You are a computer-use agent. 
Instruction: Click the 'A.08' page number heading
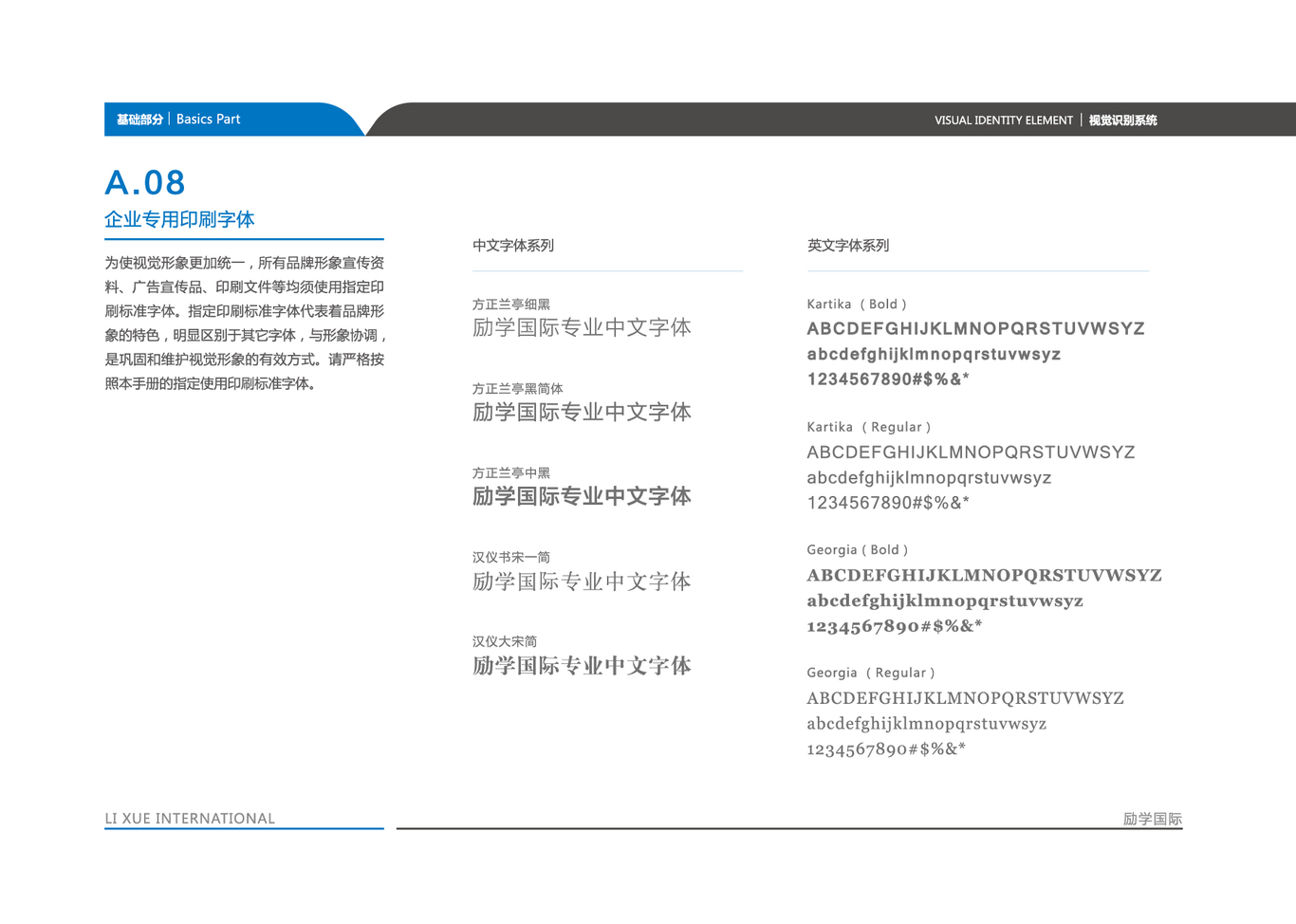pyautogui.click(x=145, y=182)
